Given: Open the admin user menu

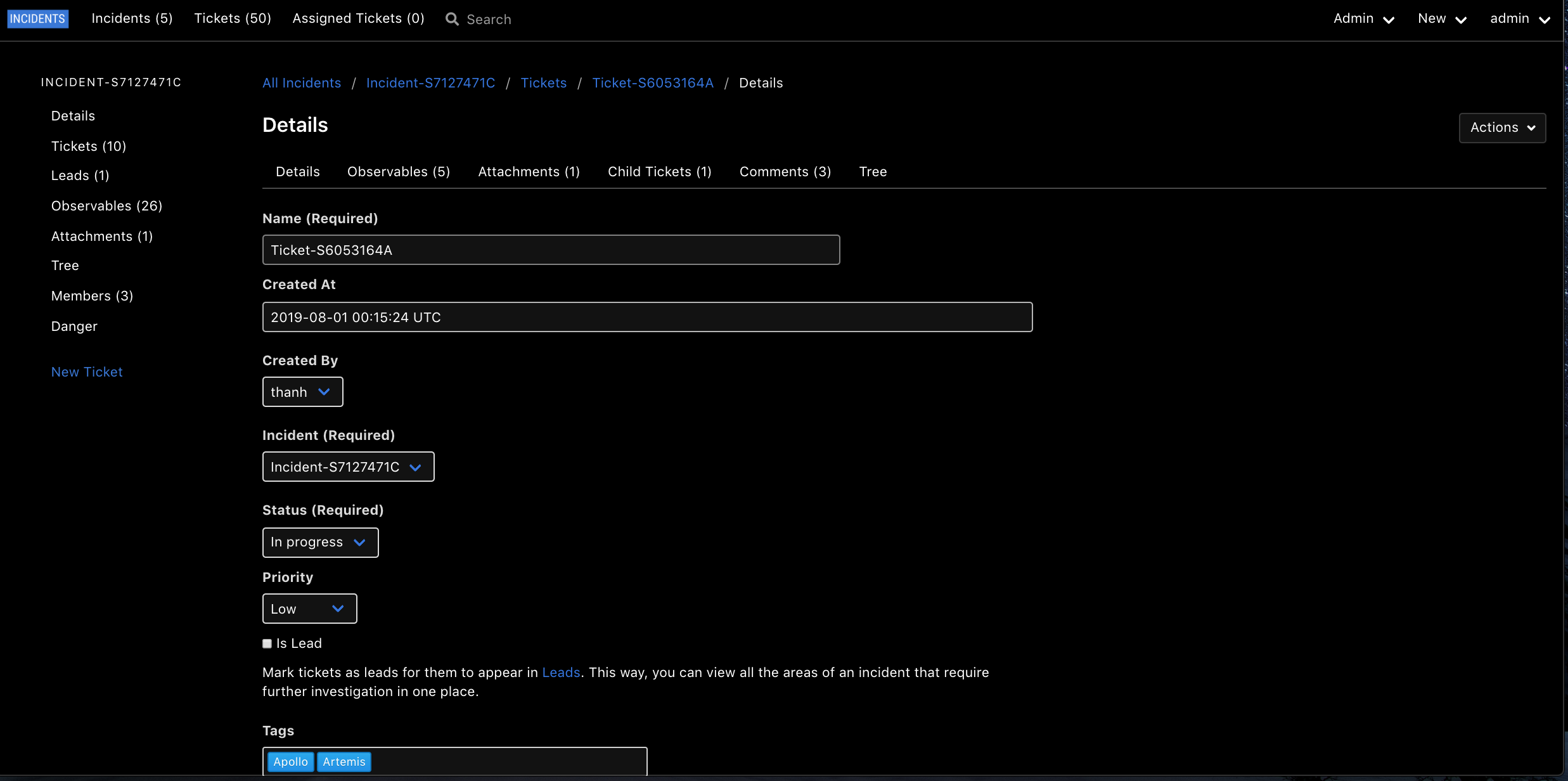Looking at the screenshot, I should coord(1520,19).
